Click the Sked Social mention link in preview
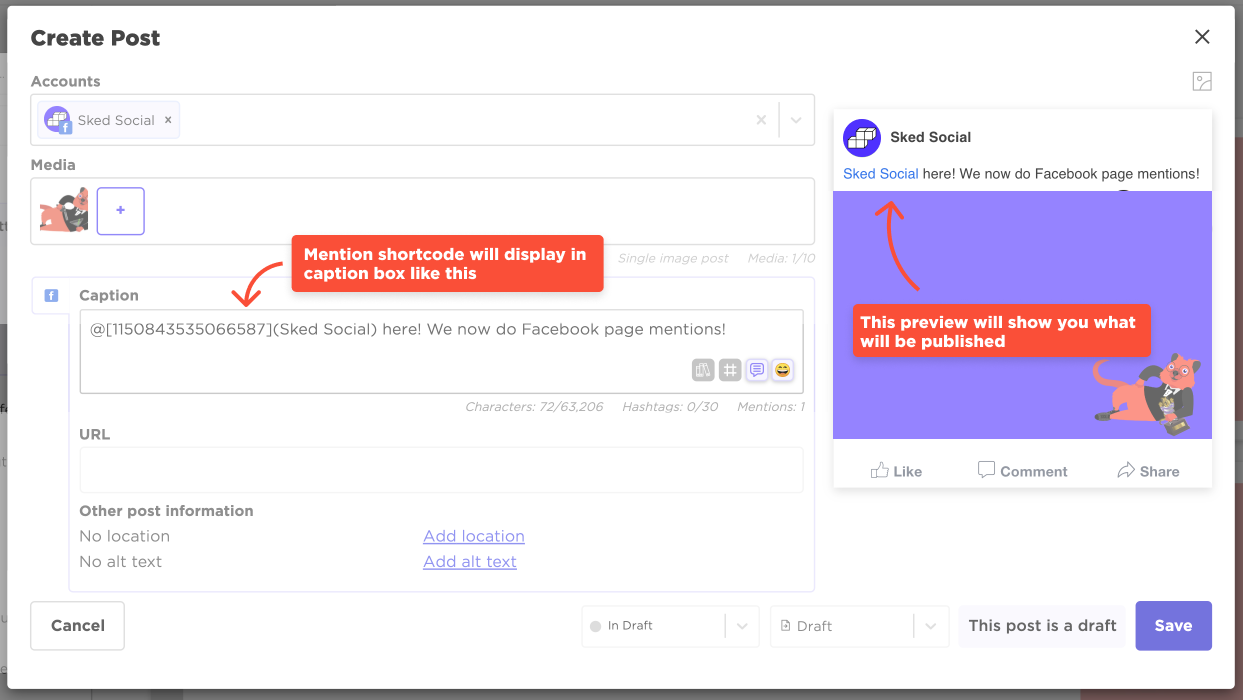This screenshot has height=700, width=1243. (881, 174)
